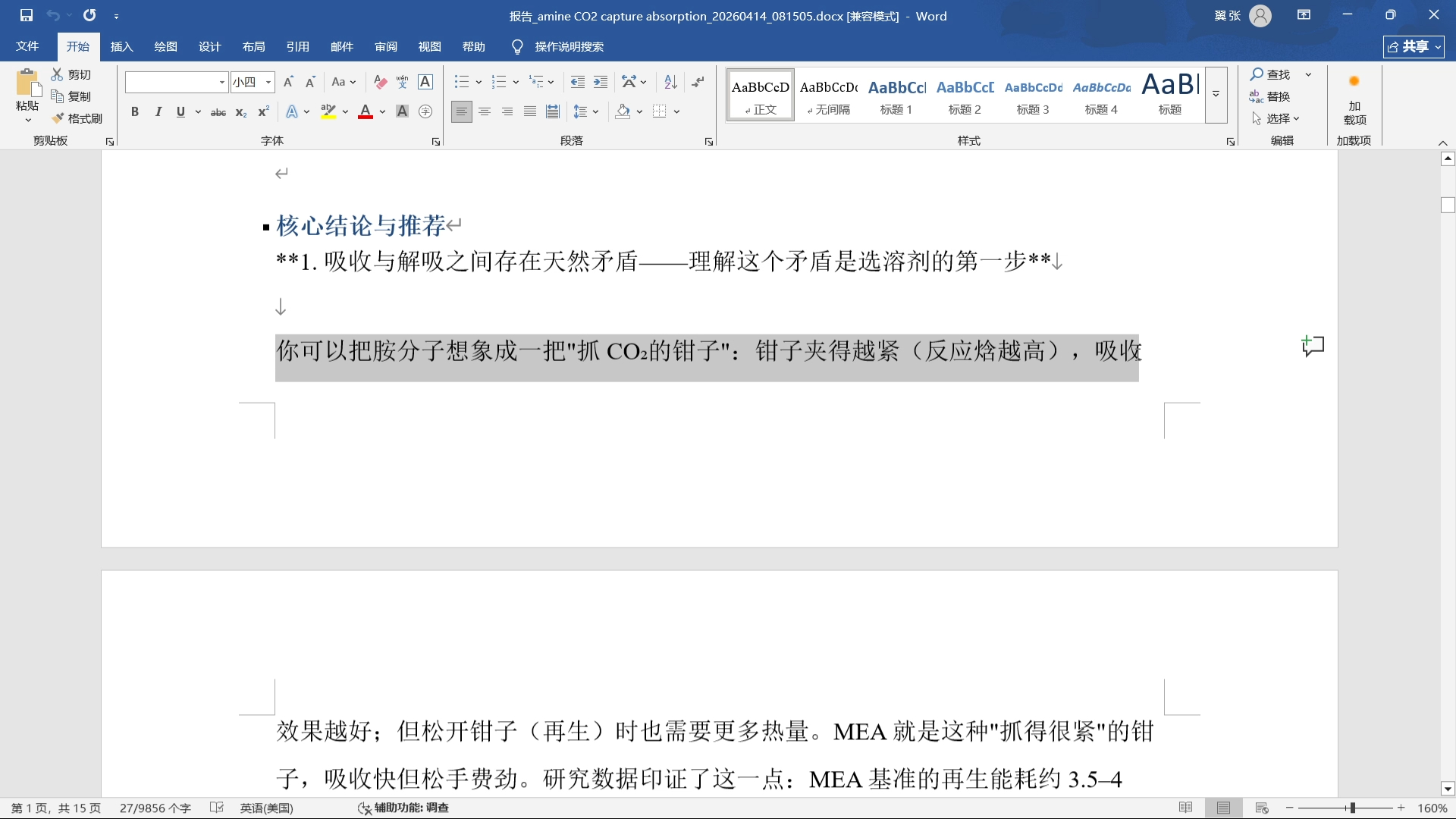The image size is (1456, 819).
Task: Open the font size dropdown
Action: coord(268,82)
